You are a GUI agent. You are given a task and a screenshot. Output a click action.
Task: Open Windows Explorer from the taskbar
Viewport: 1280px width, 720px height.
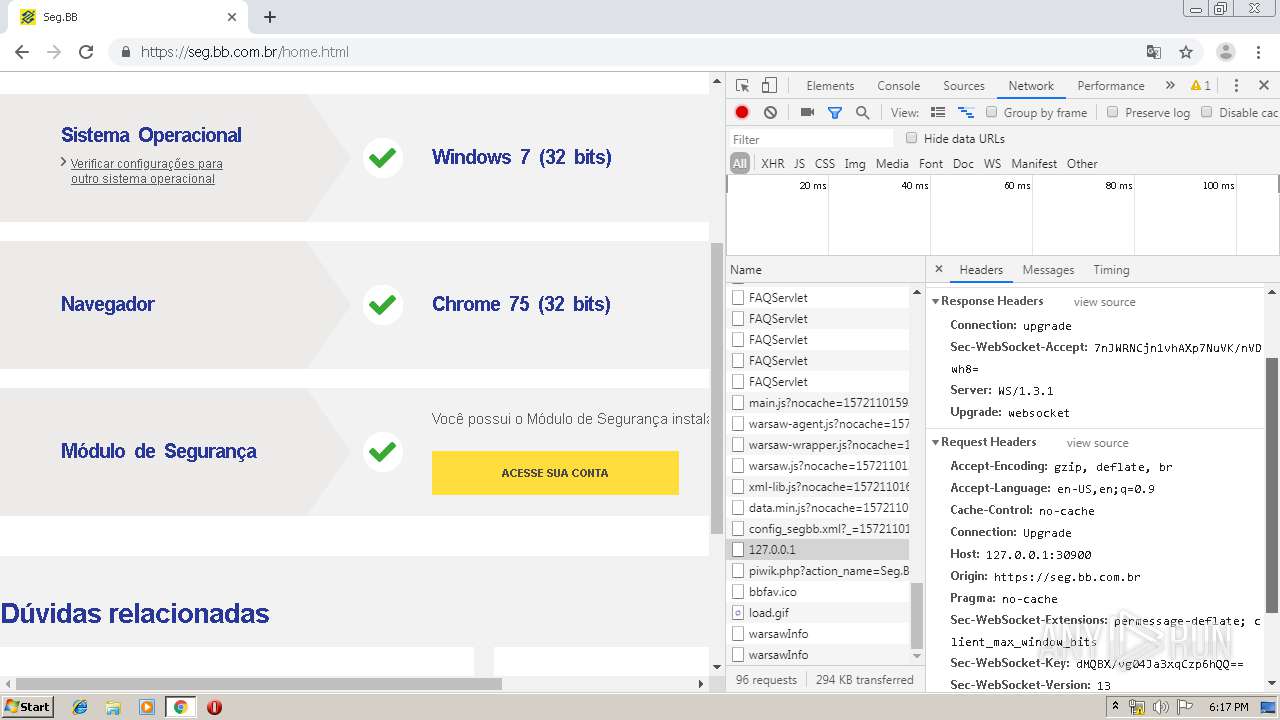click(113, 707)
